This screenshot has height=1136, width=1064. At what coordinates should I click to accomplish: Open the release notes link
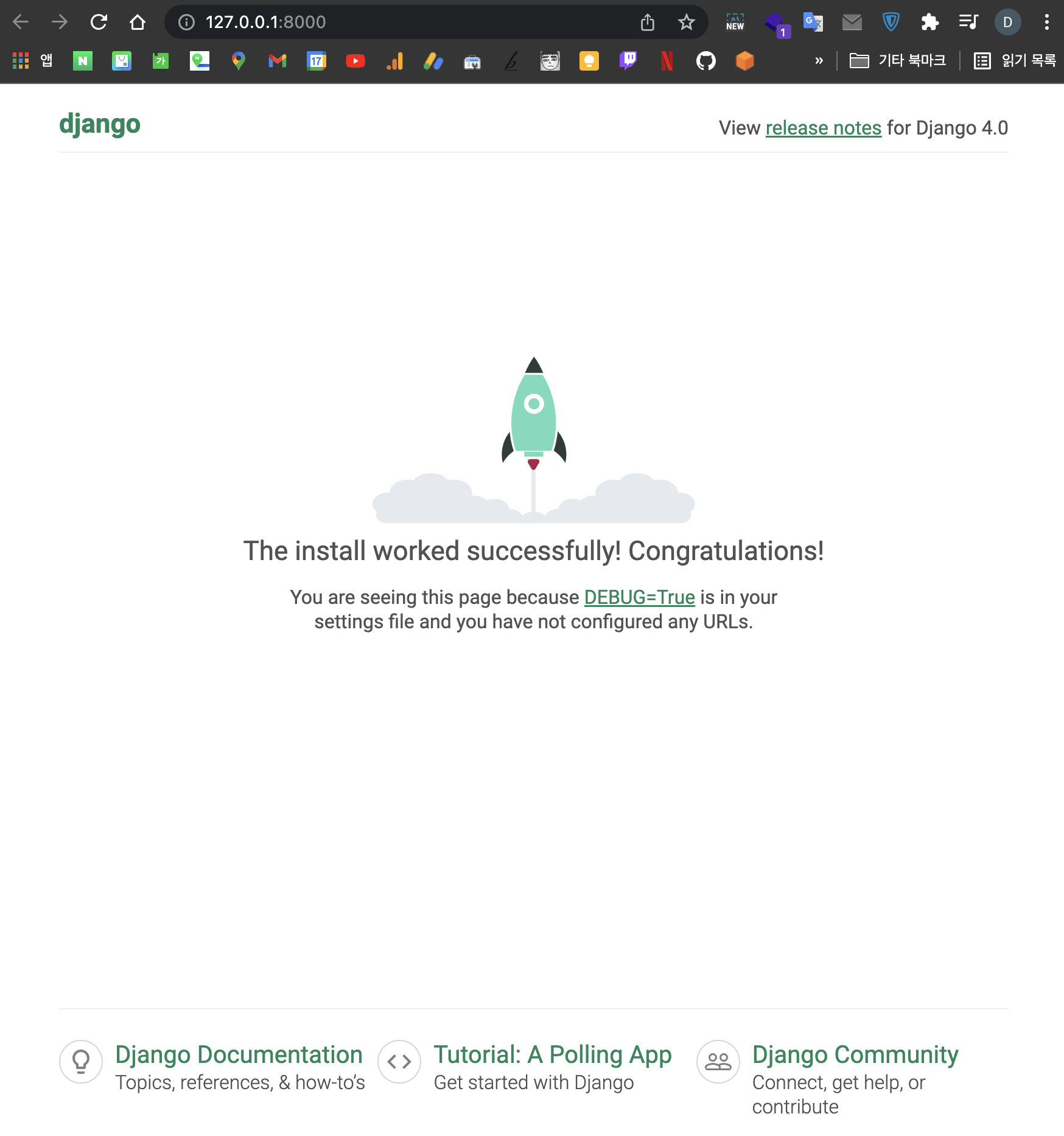[x=824, y=128]
